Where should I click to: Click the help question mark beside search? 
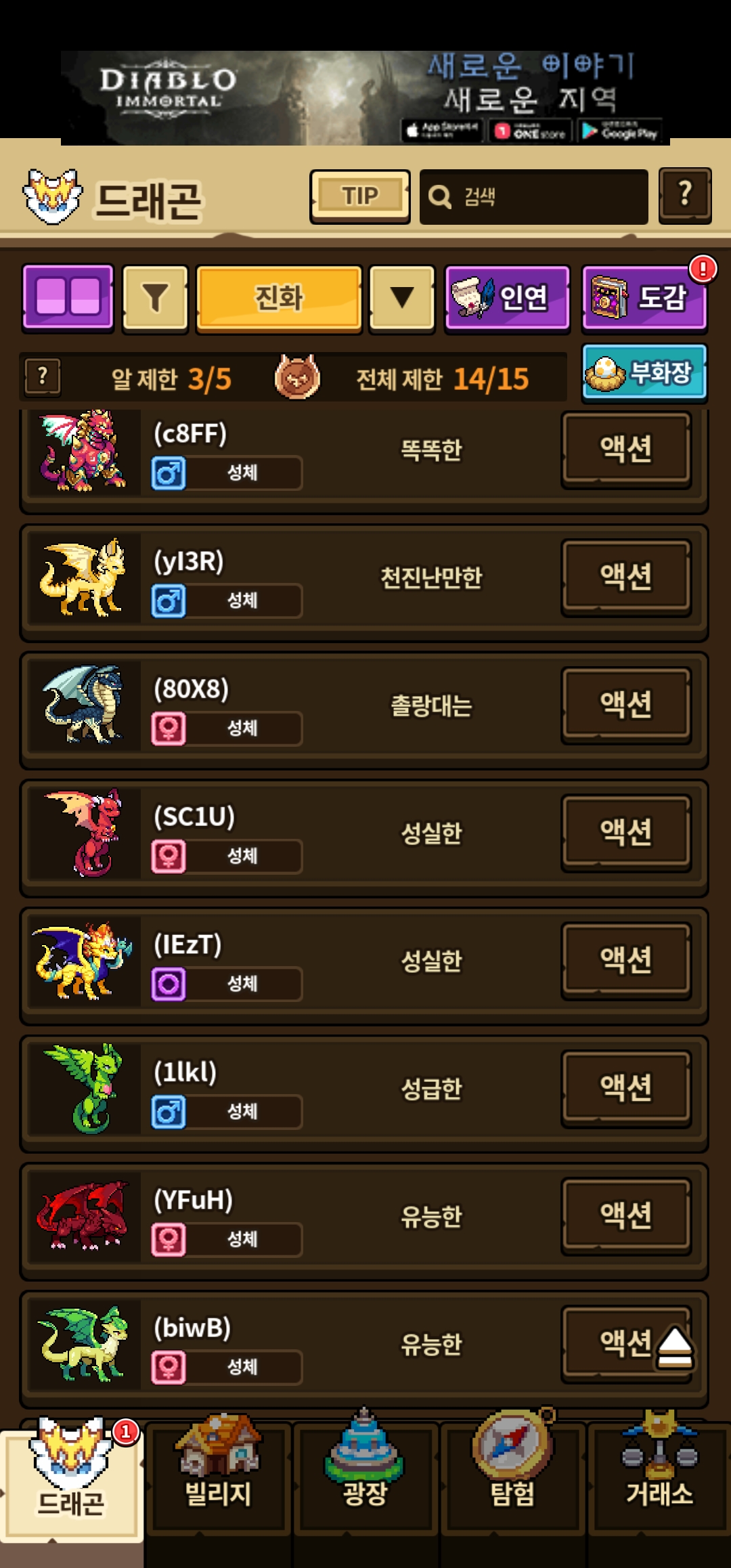pos(685,196)
